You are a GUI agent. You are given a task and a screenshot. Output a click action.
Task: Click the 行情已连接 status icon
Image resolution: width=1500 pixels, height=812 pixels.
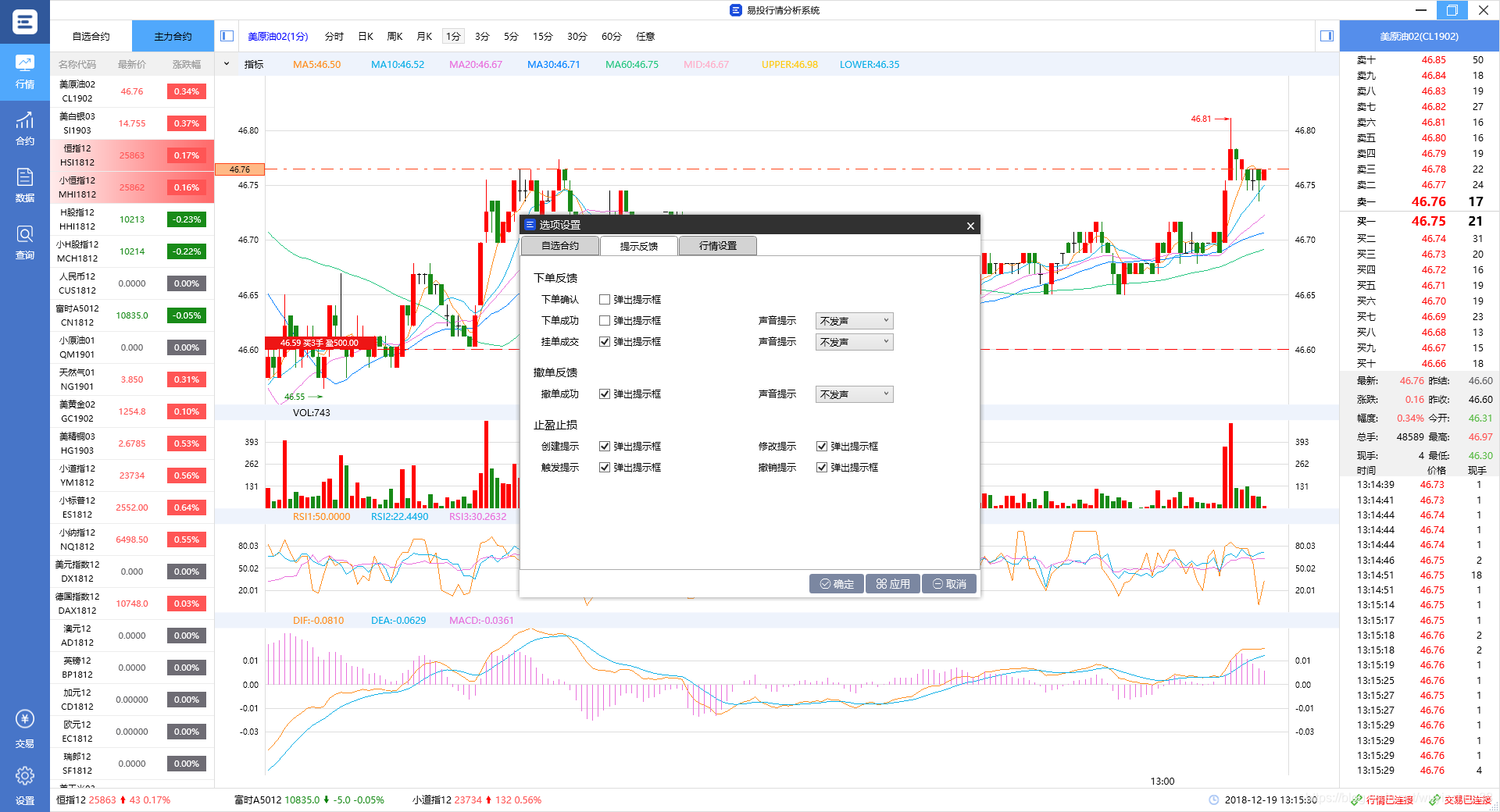[x=1356, y=800]
